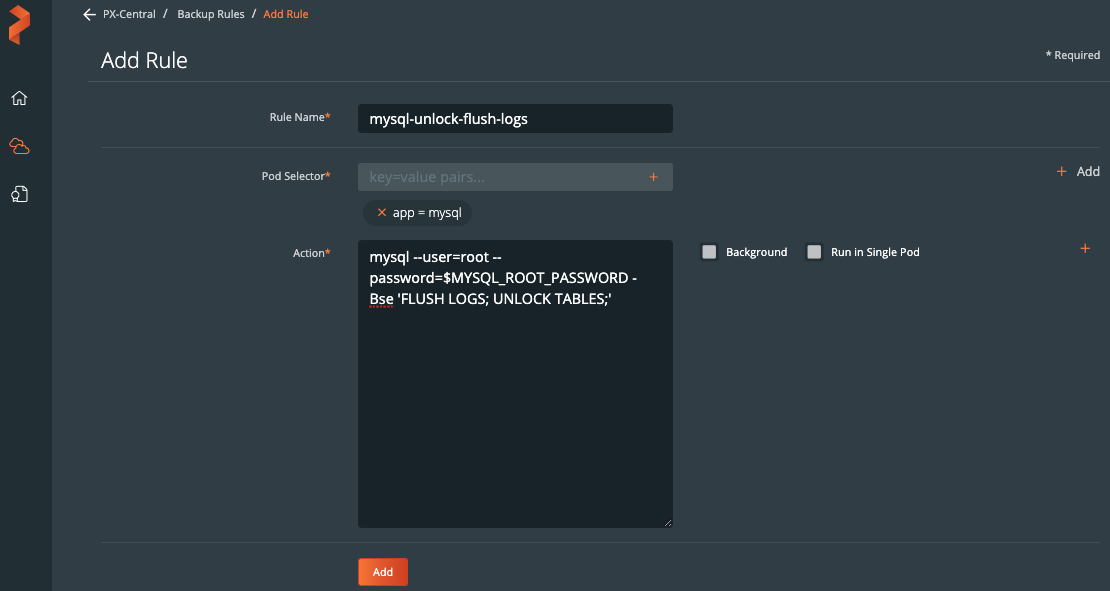Click the back arrow before PX-Central
This screenshot has width=1110, height=591.
click(89, 15)
